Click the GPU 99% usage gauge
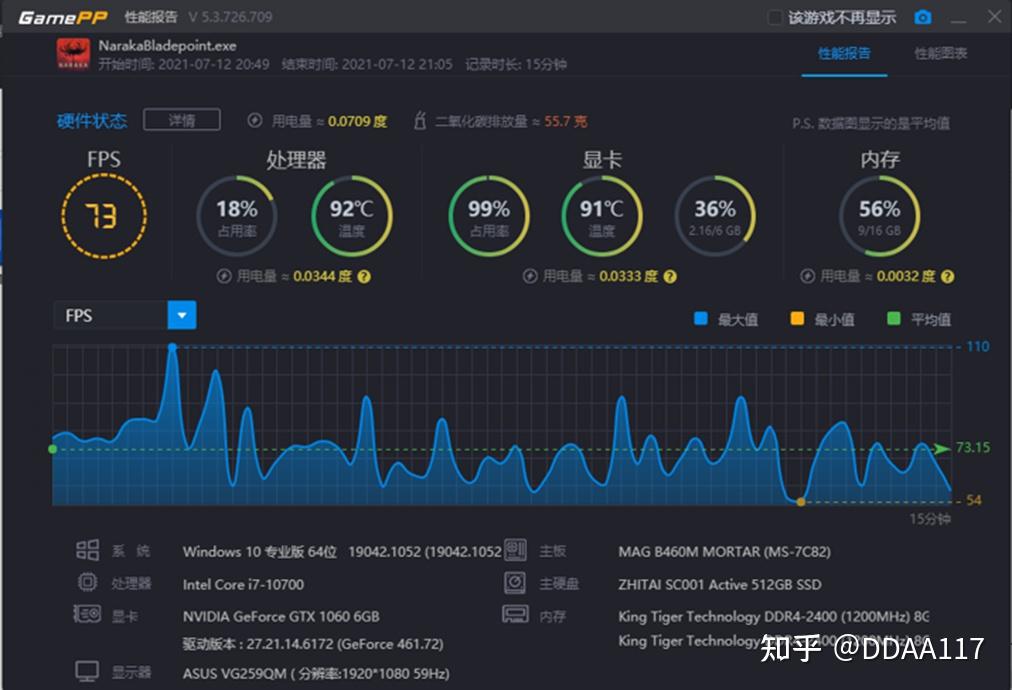The width and height of the screenshot is (1012, 690). click(489, 216)
